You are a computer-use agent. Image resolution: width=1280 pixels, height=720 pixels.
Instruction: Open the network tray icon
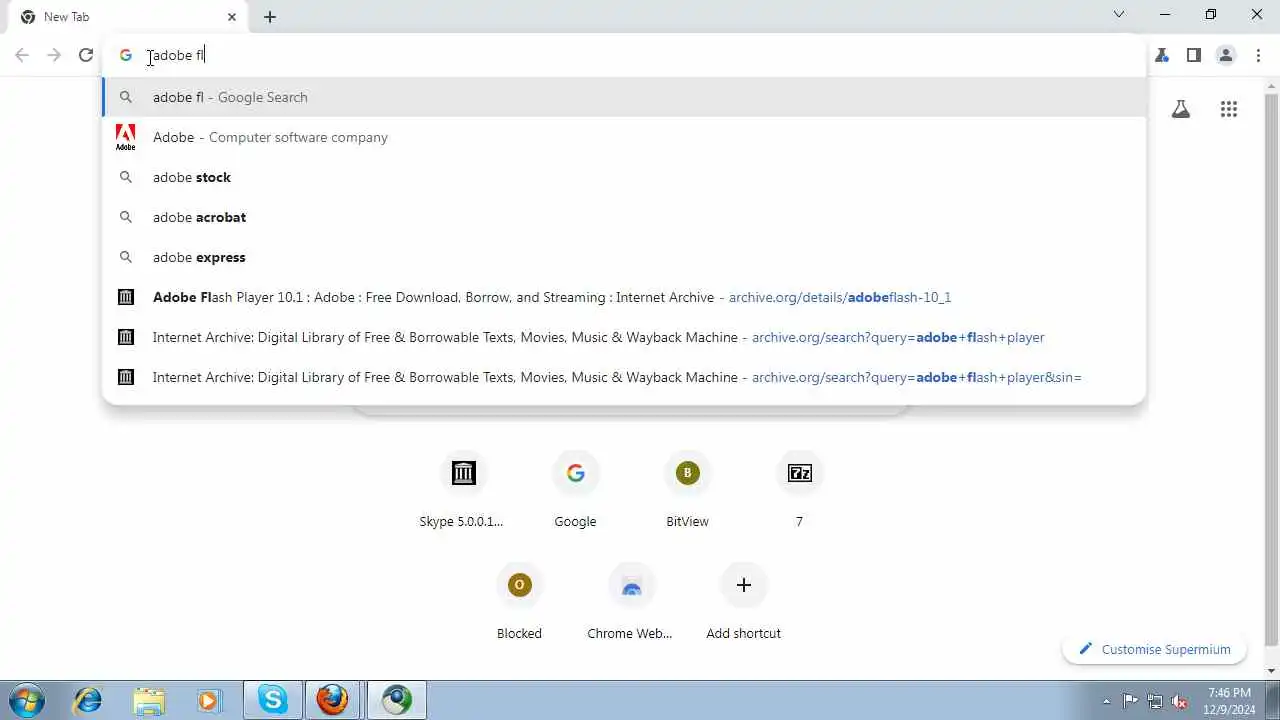(1155, 701)
